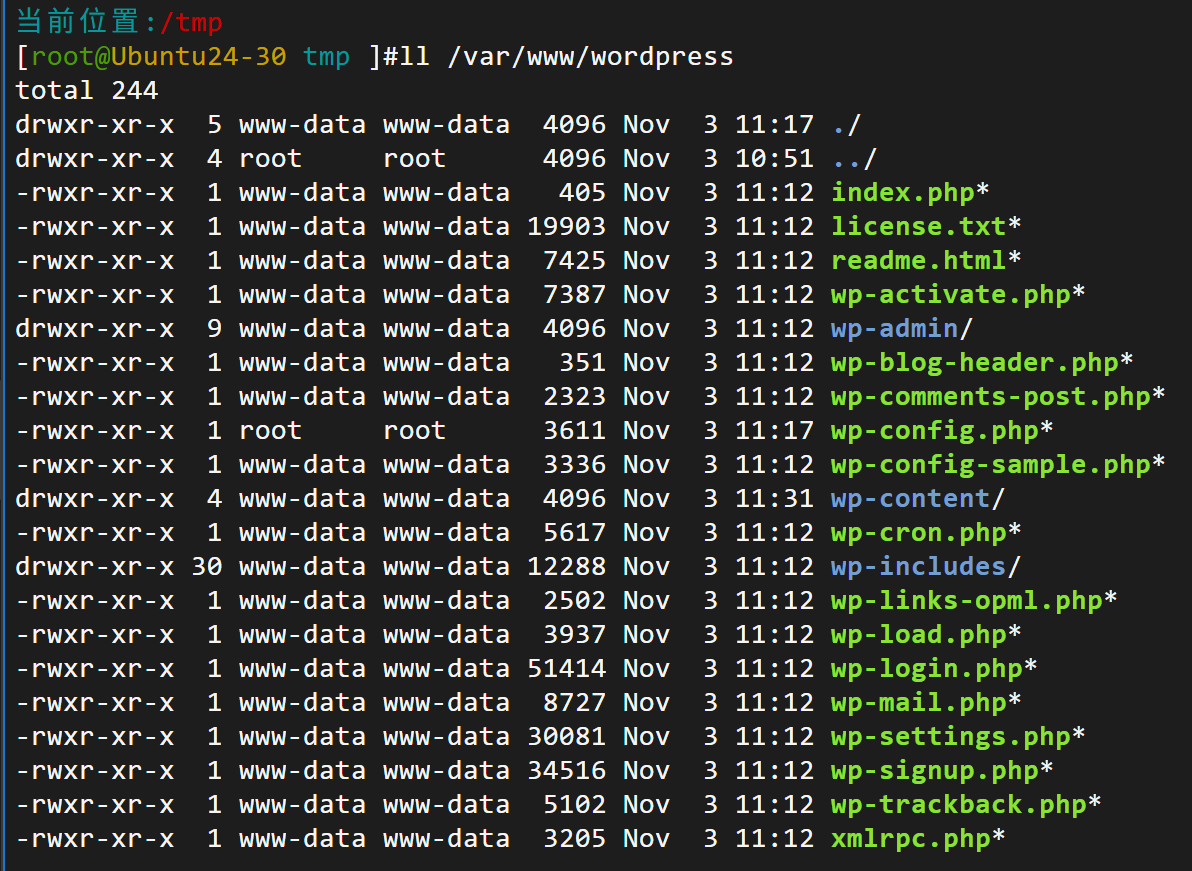Screen dimensions: 1192x871
Task: Click the index.php file name
Action: (x=902, y=193)
